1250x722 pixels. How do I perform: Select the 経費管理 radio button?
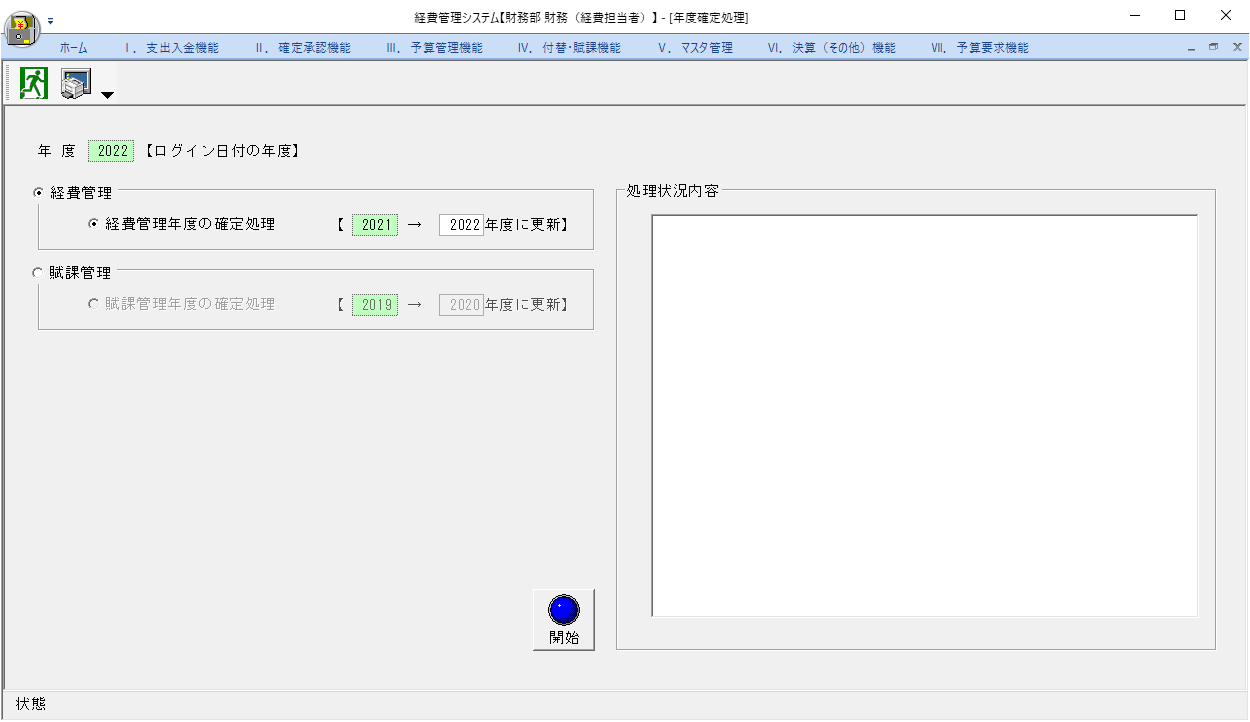(39, 192)
